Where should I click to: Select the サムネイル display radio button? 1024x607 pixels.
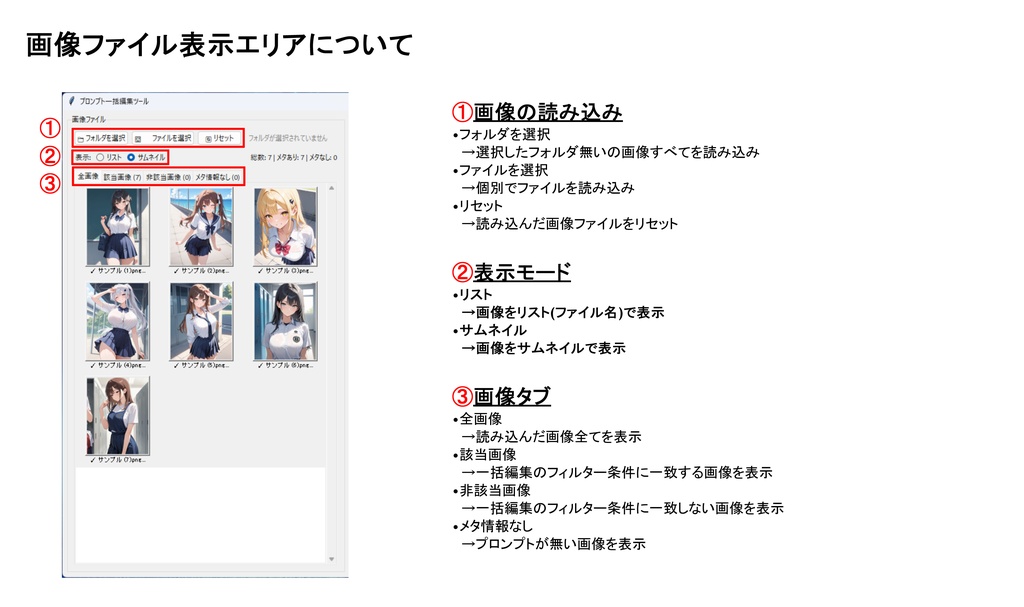pyautogui.click(x=131, y=157)
